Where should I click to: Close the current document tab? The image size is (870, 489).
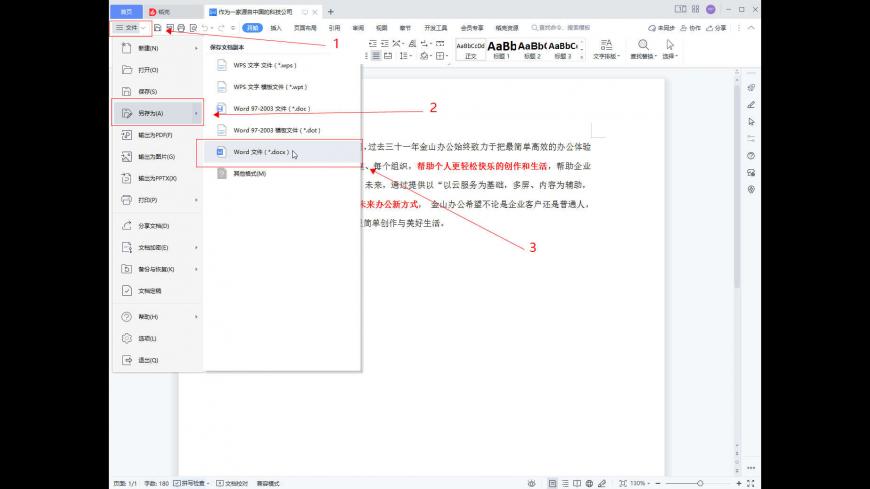tap(315, 12)
